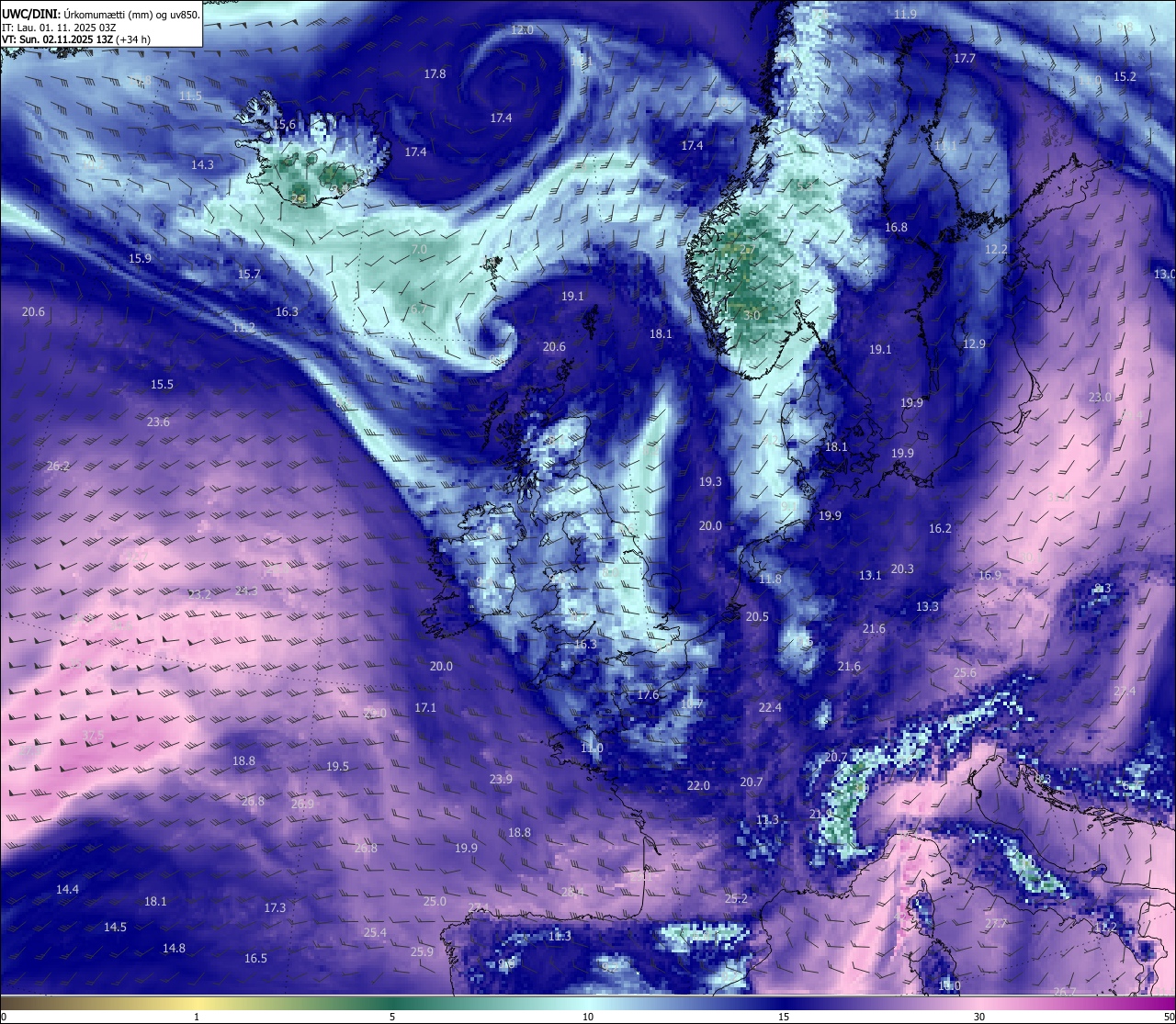1176x1024 pixels.
Task: Click the color scale tick label '10'
Action: click(588, 1017)
